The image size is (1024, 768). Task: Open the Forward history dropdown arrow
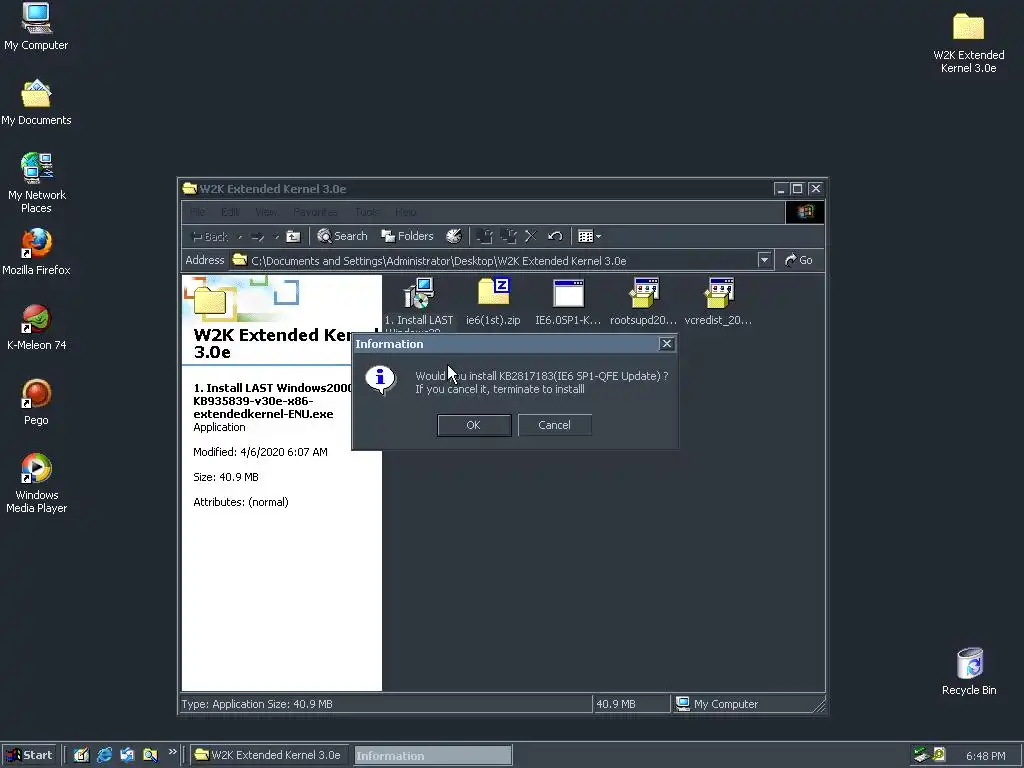coord(276,236)
